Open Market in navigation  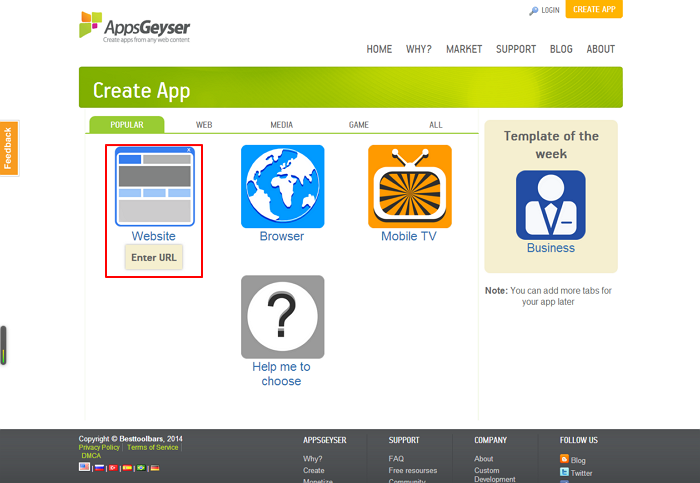(464, 49)
